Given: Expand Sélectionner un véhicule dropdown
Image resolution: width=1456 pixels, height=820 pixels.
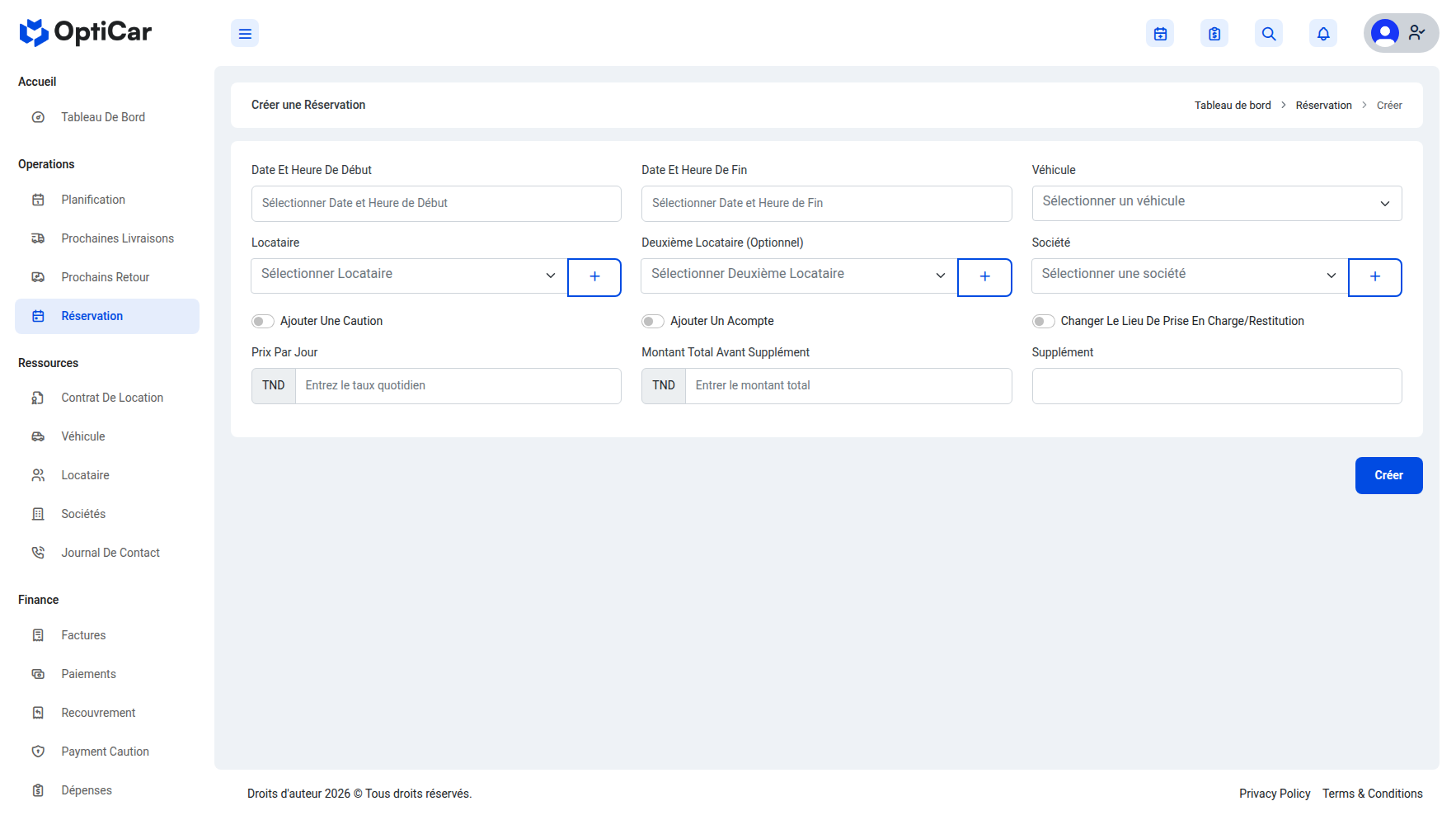Looking at the screenshot, I should 1217,203.
